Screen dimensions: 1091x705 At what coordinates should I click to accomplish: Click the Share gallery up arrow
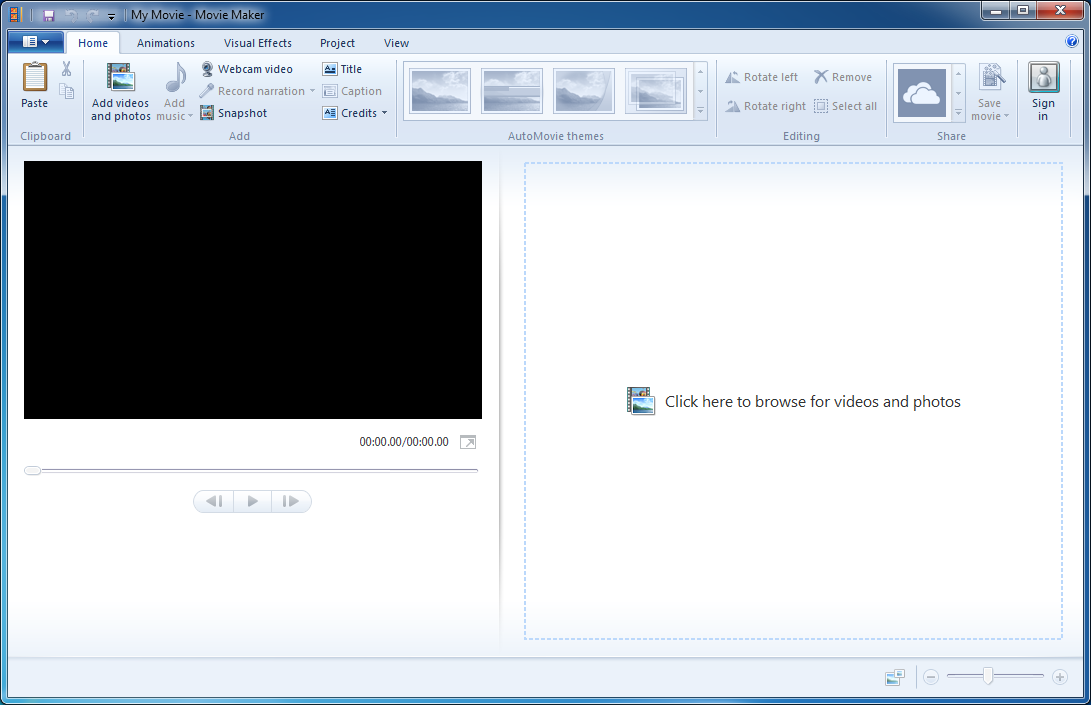tap(958, 74)
